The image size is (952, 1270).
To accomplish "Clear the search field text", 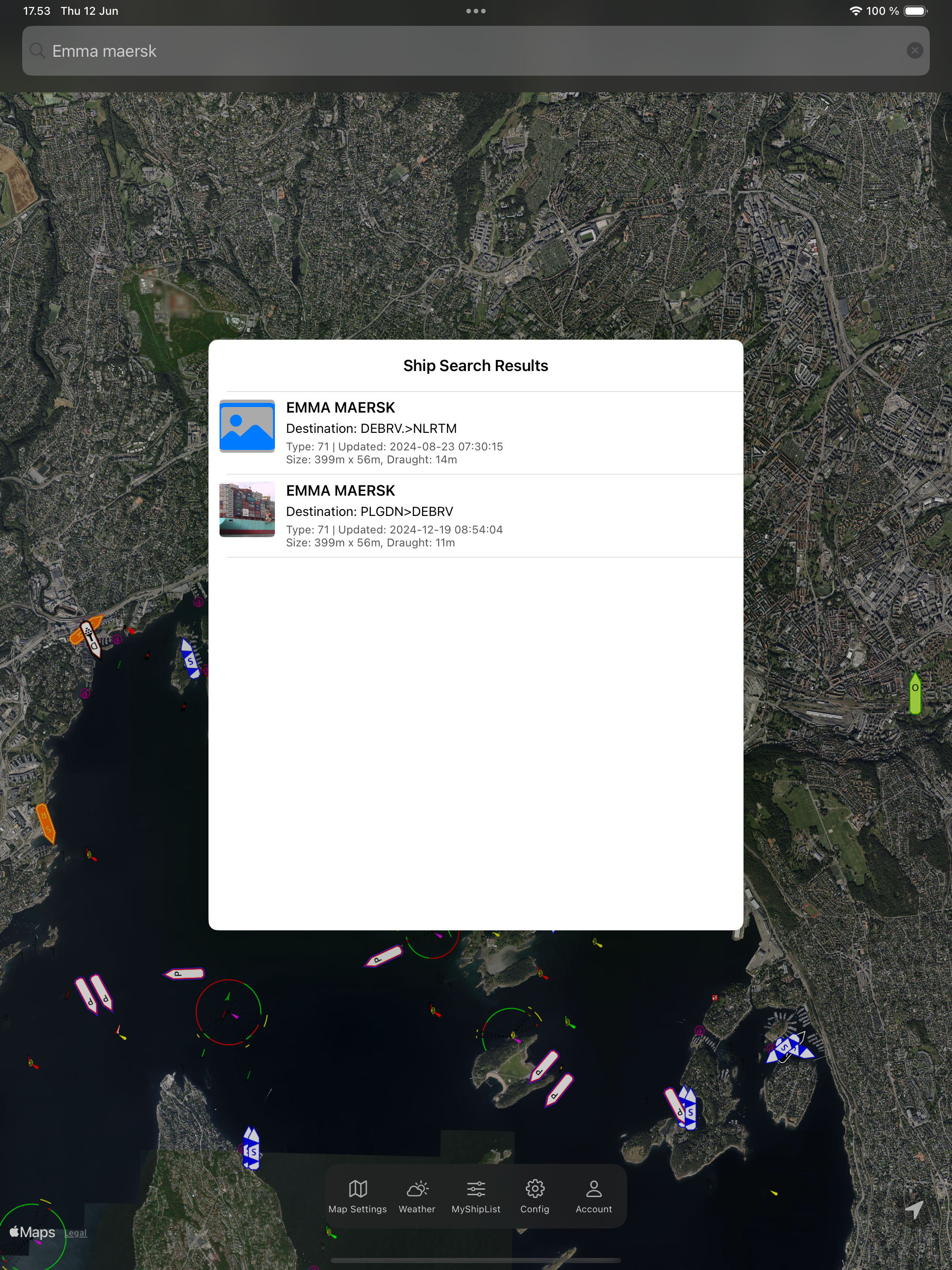I will pyautogui.click(x=915, y=50).
